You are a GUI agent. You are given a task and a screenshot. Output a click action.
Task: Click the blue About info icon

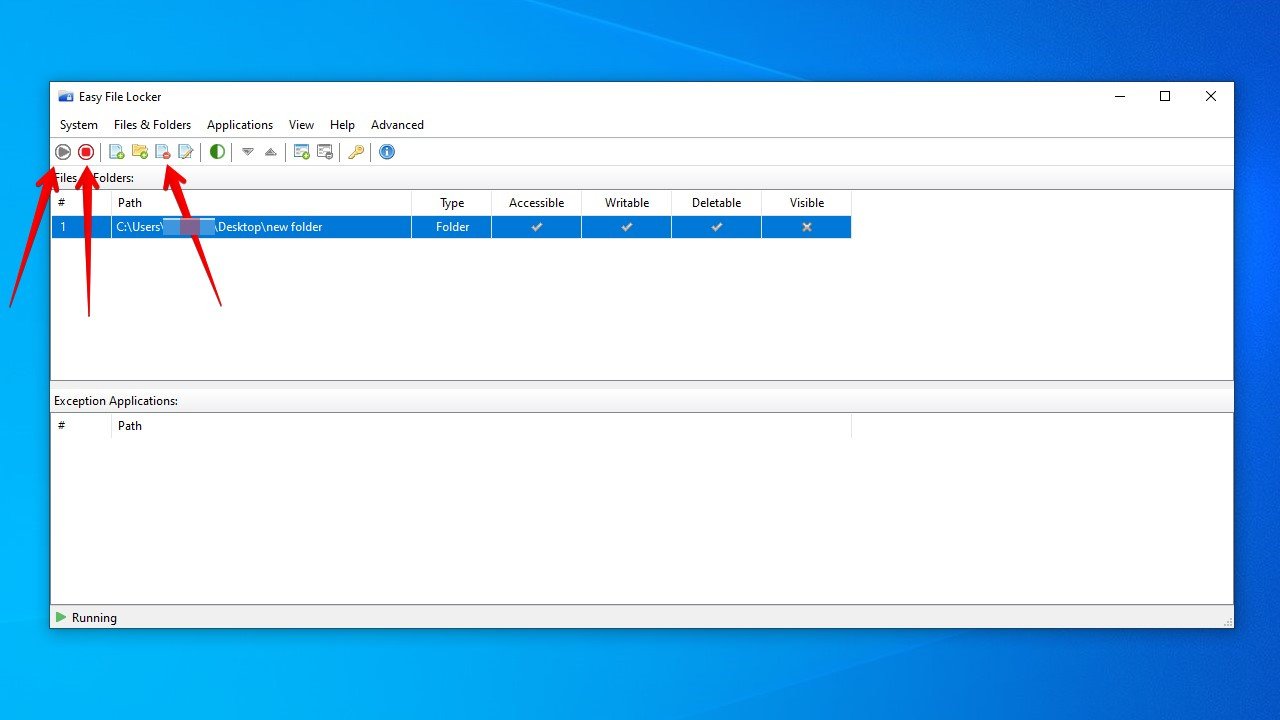(387, 152)
